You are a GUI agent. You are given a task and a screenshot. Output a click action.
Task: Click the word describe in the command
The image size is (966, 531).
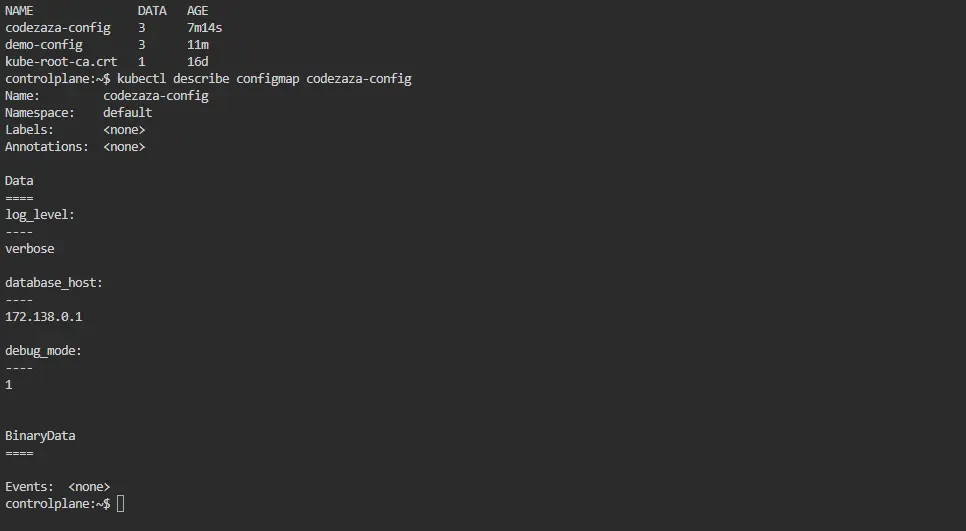(x=201, y=79)
